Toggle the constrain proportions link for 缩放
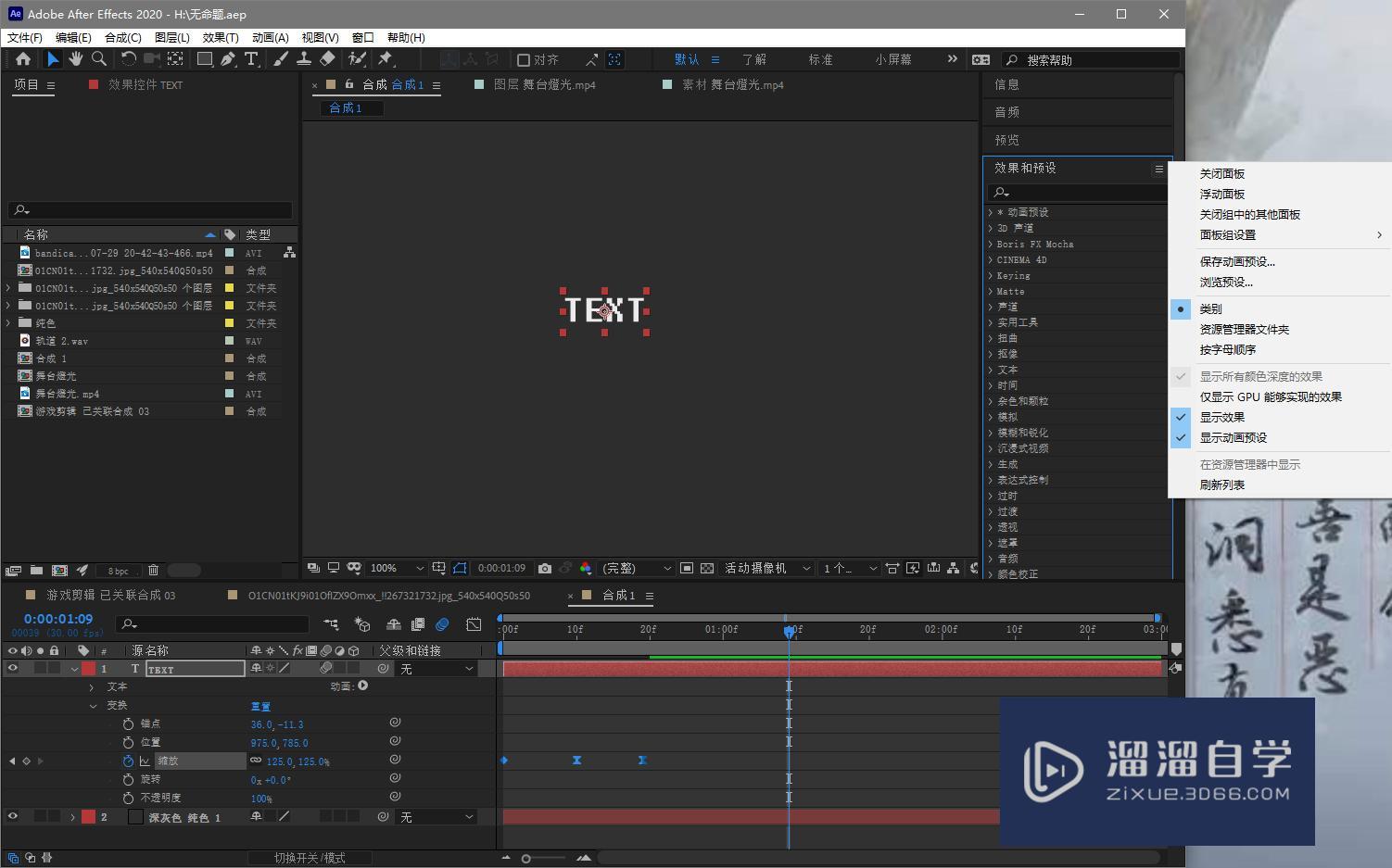1392x868 pixels. [x=256, y=761]
